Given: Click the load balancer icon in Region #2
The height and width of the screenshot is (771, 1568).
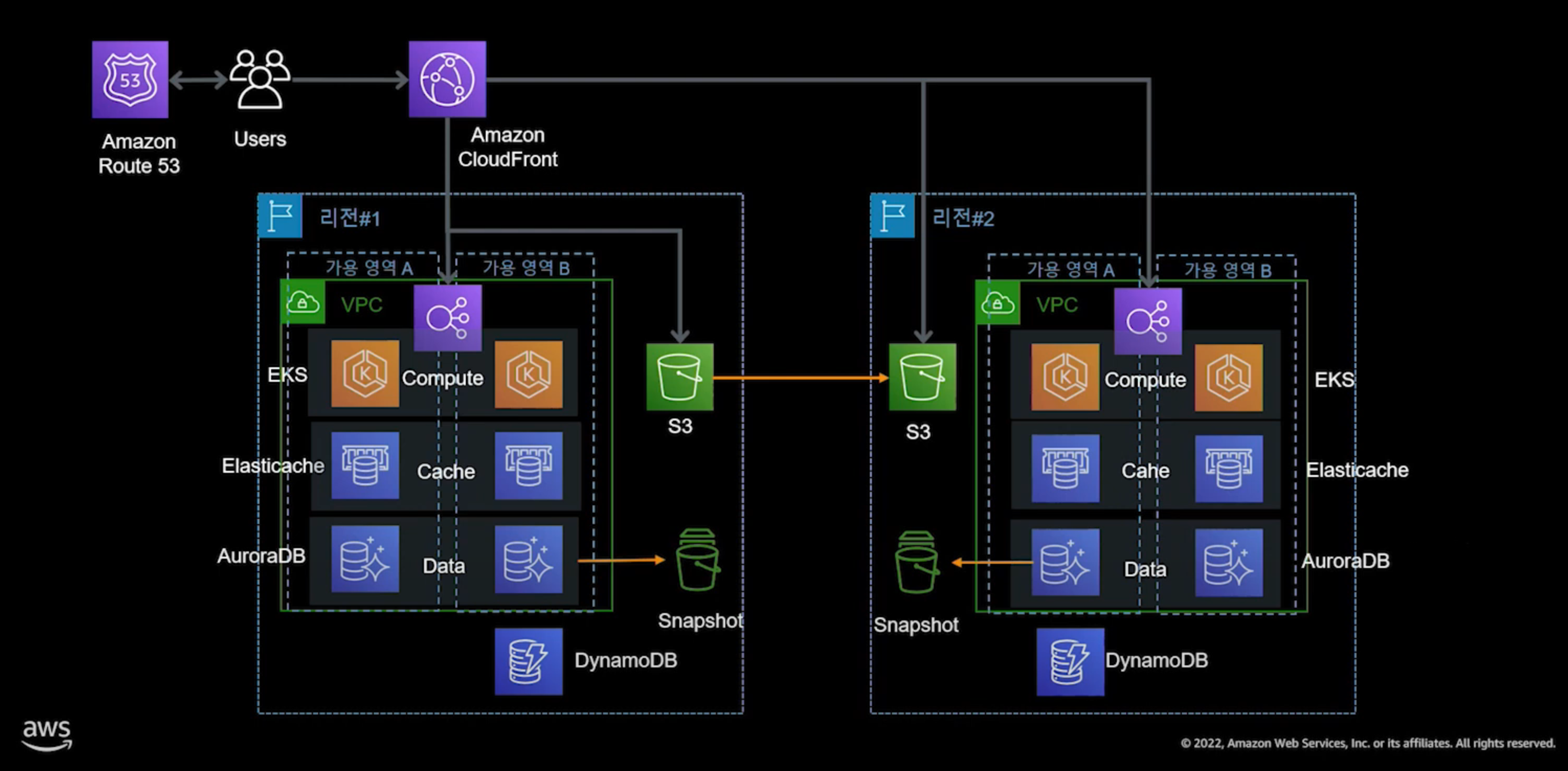Looking at the screenshot, I should tap(1148, 321).
